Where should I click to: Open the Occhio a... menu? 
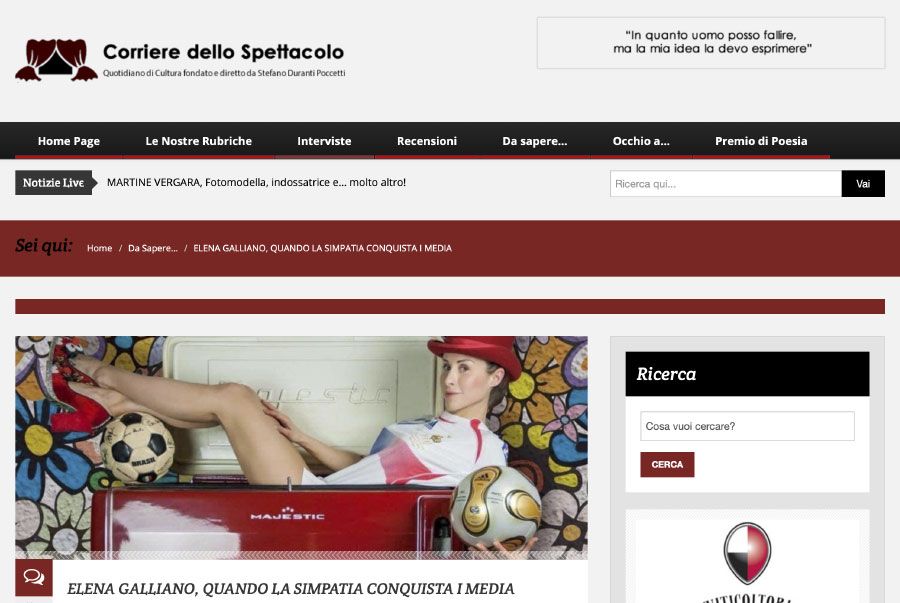(641, 141)
